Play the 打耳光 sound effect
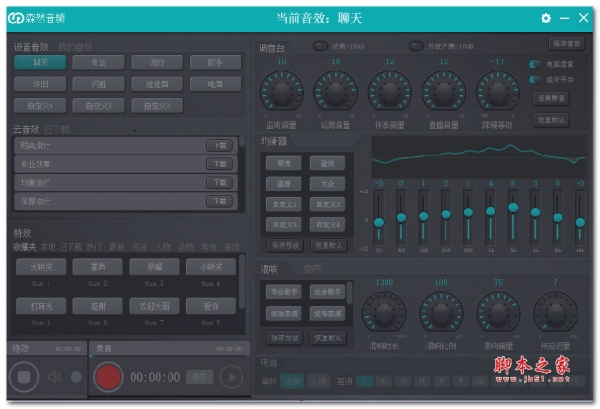Screen dimensions: 600x409 point(41,306)
